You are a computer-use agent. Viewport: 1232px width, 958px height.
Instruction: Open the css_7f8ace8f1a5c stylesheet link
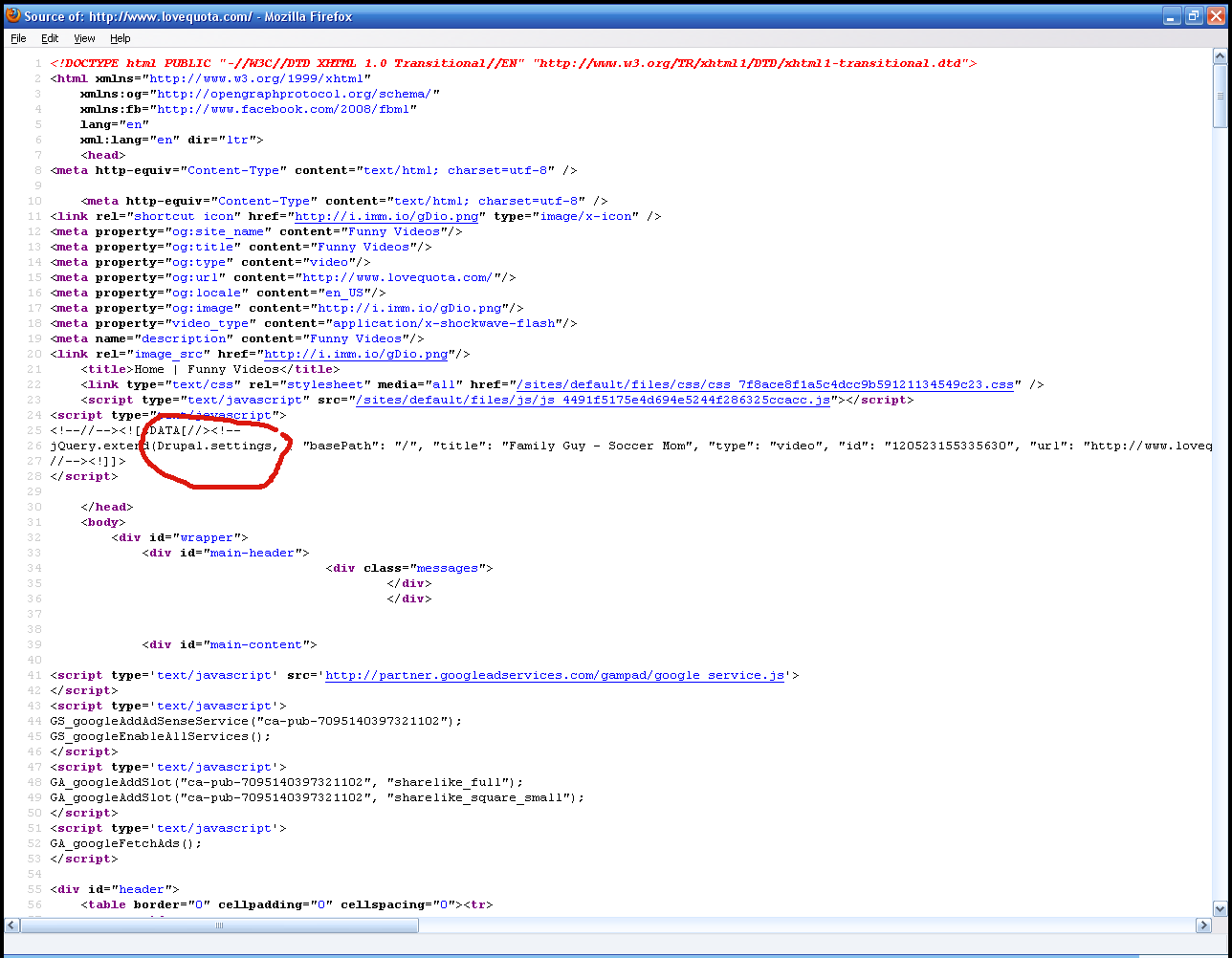tap(765, 384)
